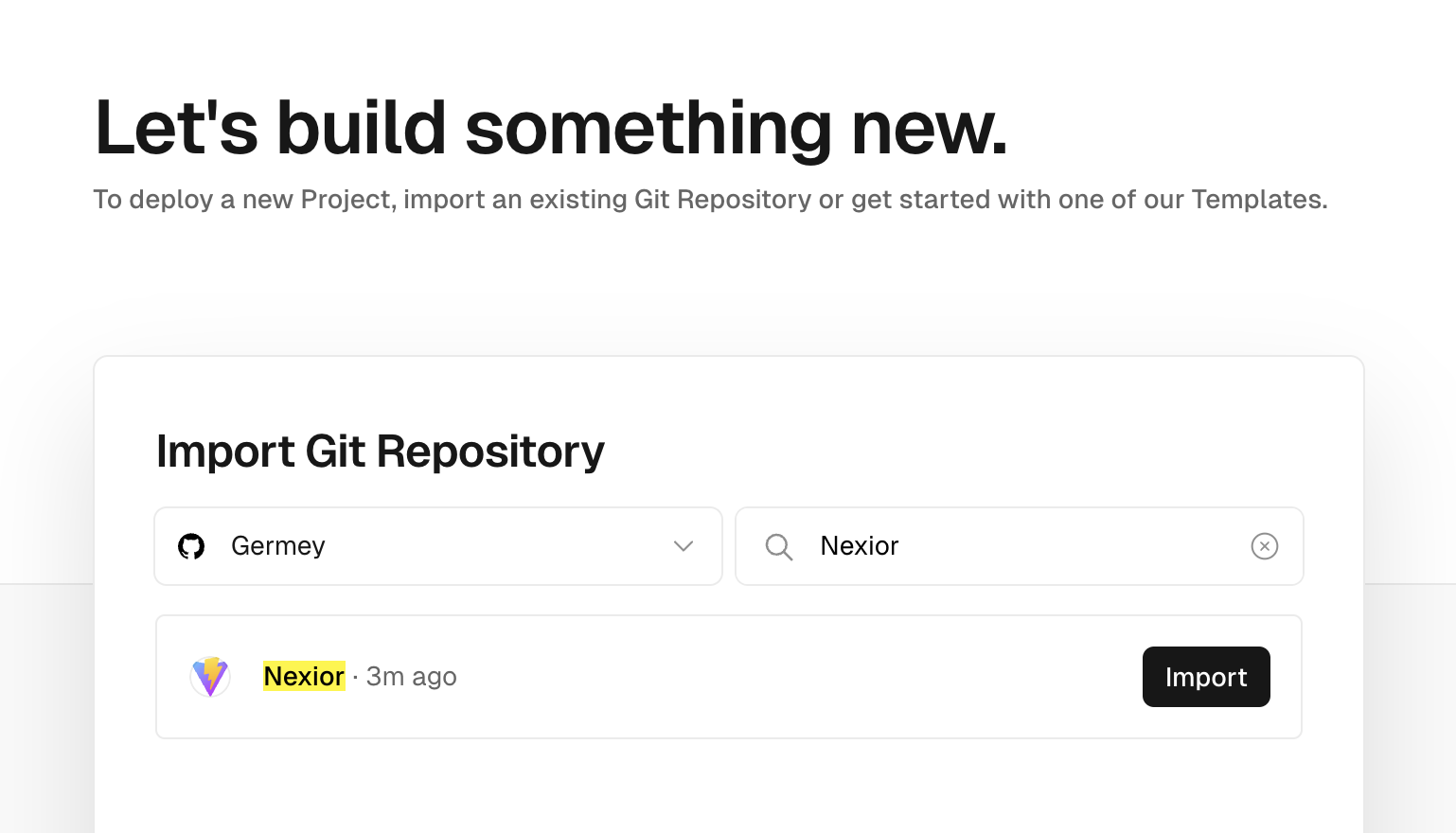Expand the chevron arrow next to Germey

(684, 546)
